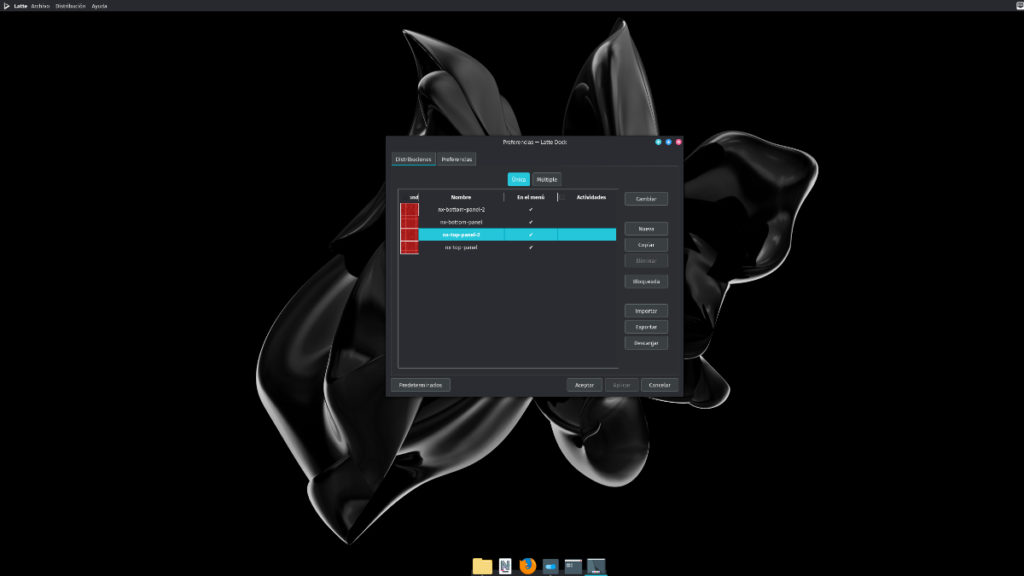Select the Distribuciones tab
Image resolution: width=1024 pixels, height=576 pixels.
(413, 159)
